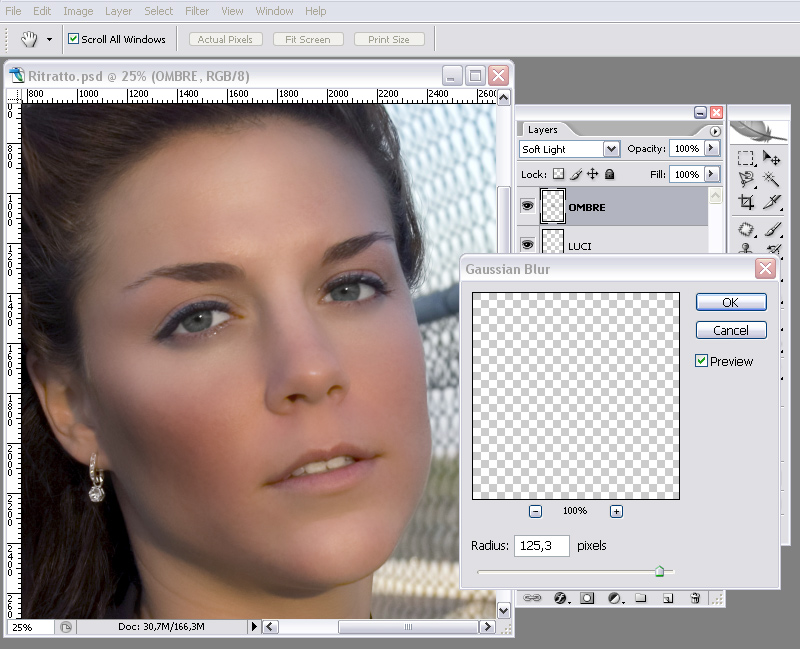This screenshot has height=649, width=800.
Task: Open the Image menu
Action: 78,11
